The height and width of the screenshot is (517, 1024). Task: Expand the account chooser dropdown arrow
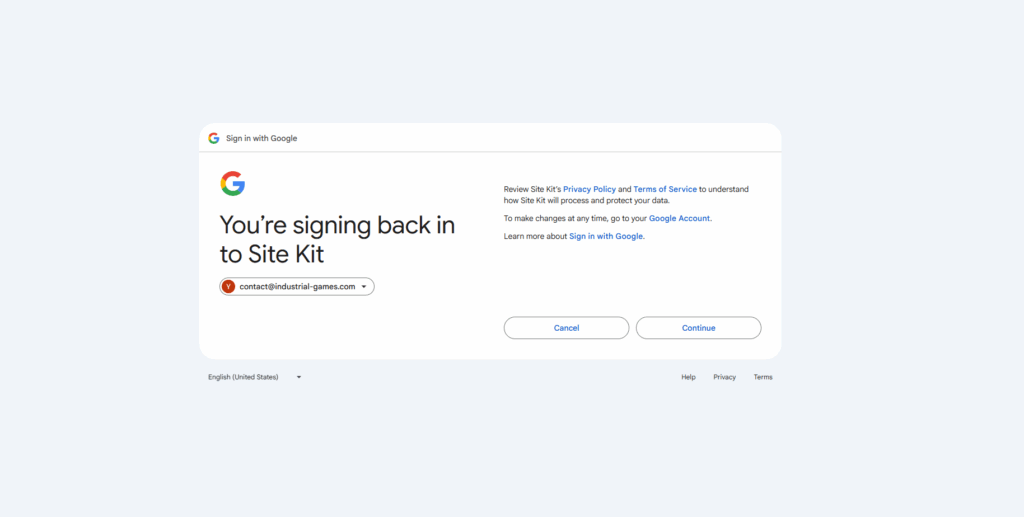[364, 287]
